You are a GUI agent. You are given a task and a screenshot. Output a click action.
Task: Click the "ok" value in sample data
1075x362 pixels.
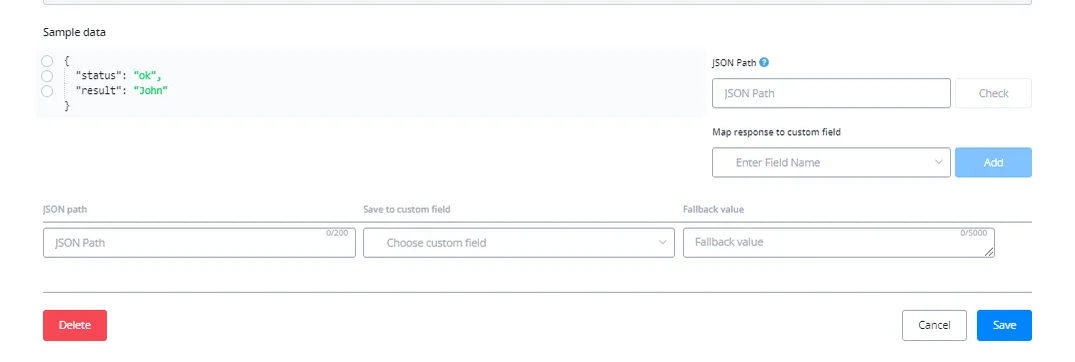point(146,75)
